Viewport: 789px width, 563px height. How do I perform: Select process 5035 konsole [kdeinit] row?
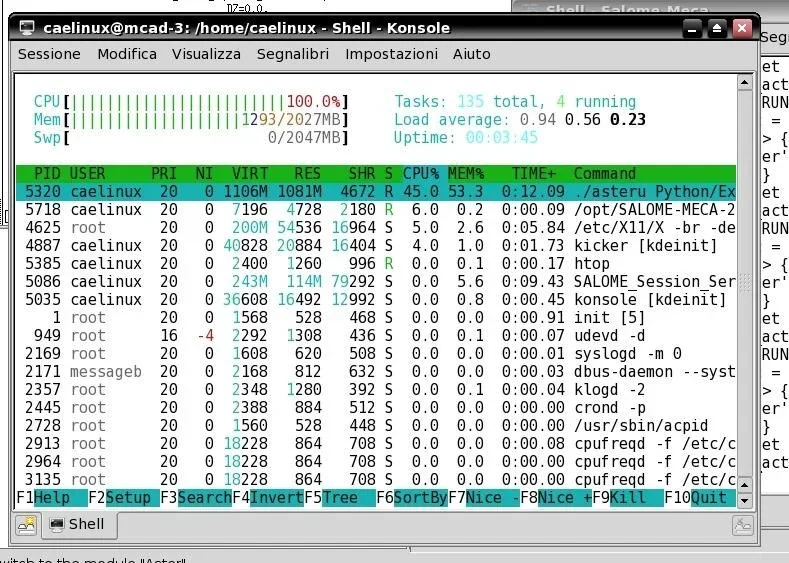(x=376, y=300)
